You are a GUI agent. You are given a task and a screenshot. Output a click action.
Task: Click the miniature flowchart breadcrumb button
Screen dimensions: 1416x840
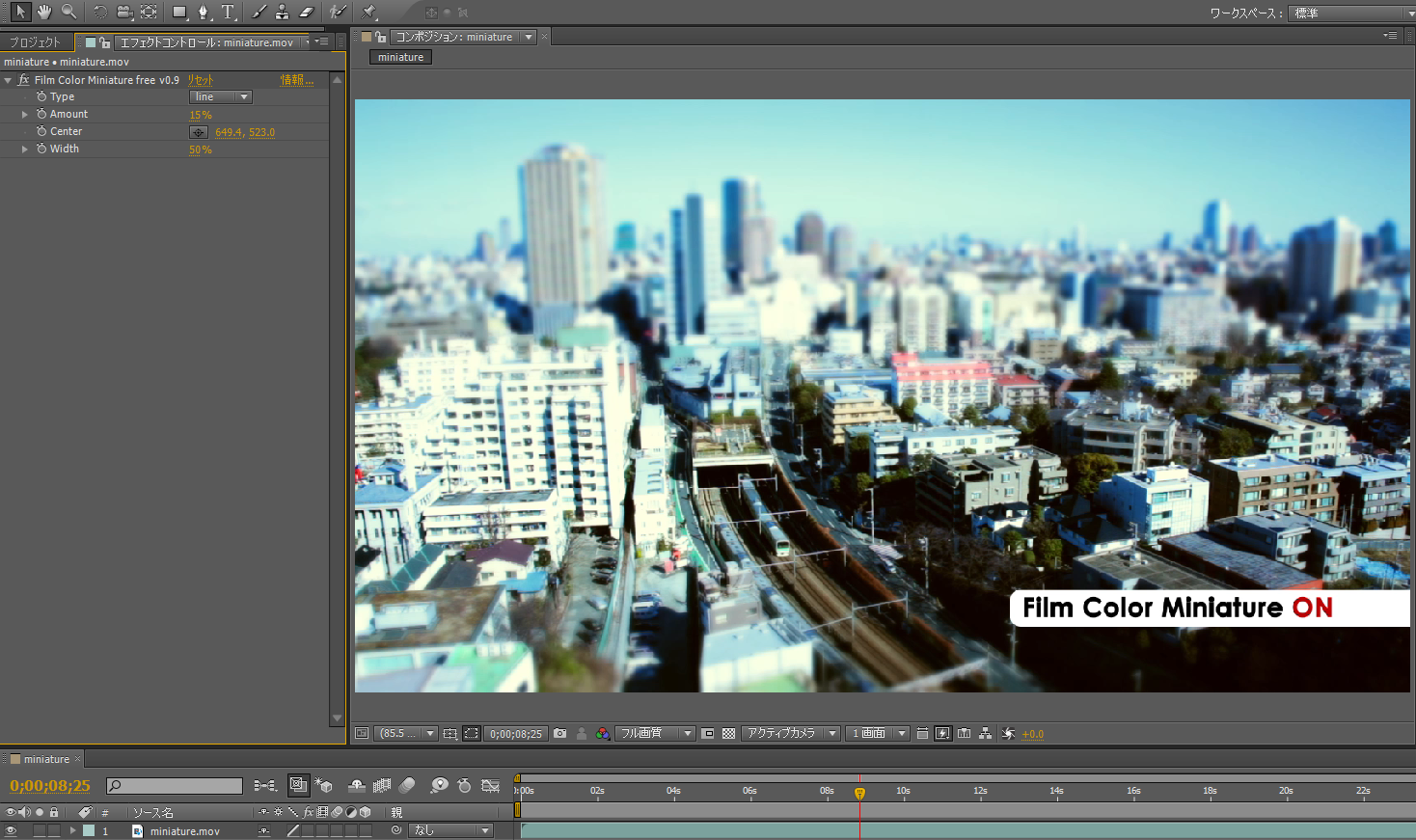(x=401, y=58)
